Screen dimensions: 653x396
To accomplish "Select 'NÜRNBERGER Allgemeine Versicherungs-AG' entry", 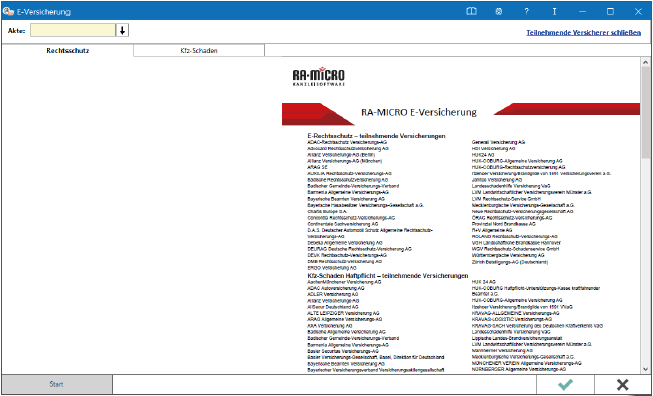I will point(518,369).
